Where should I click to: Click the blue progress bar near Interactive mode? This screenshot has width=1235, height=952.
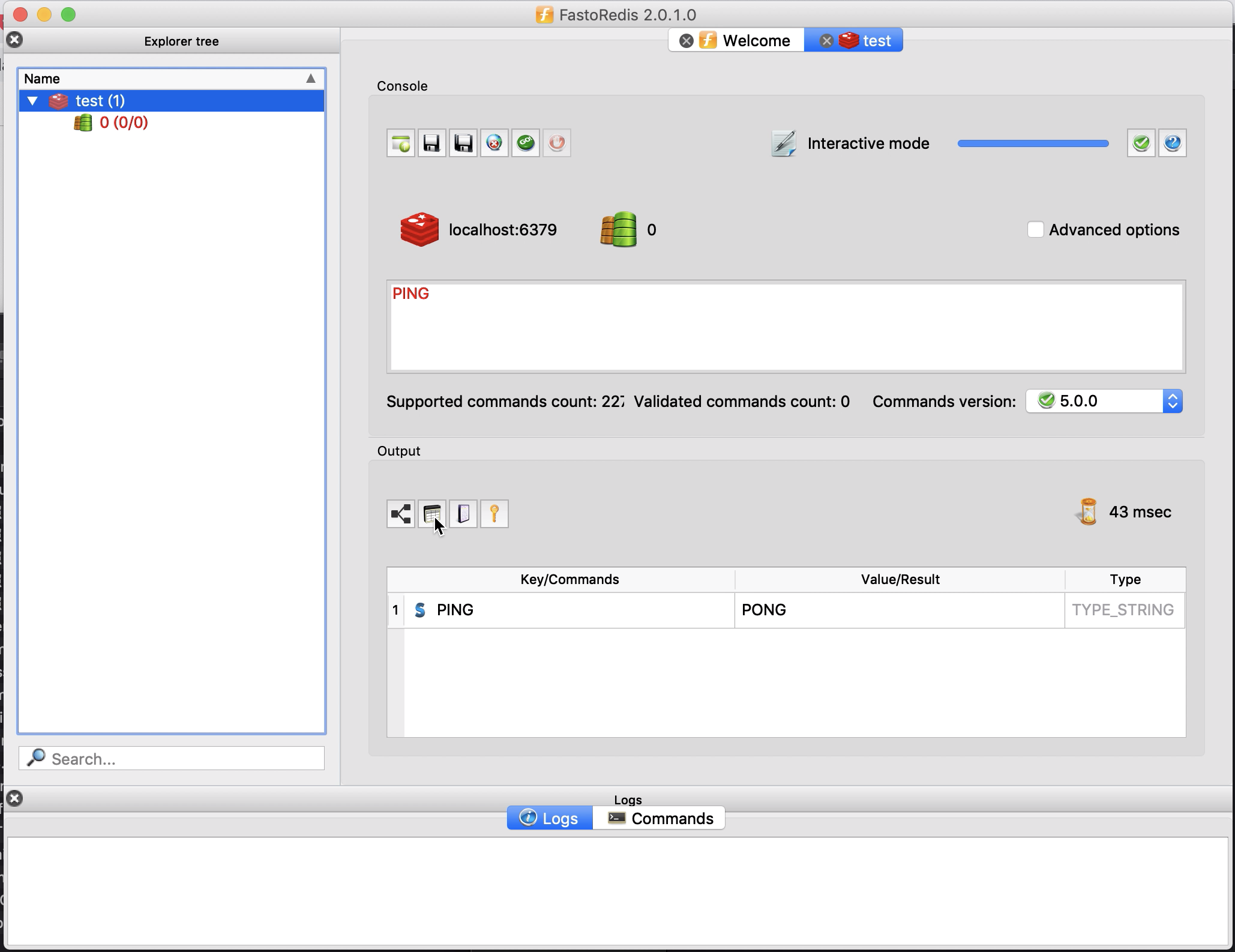coord(1033,143)
